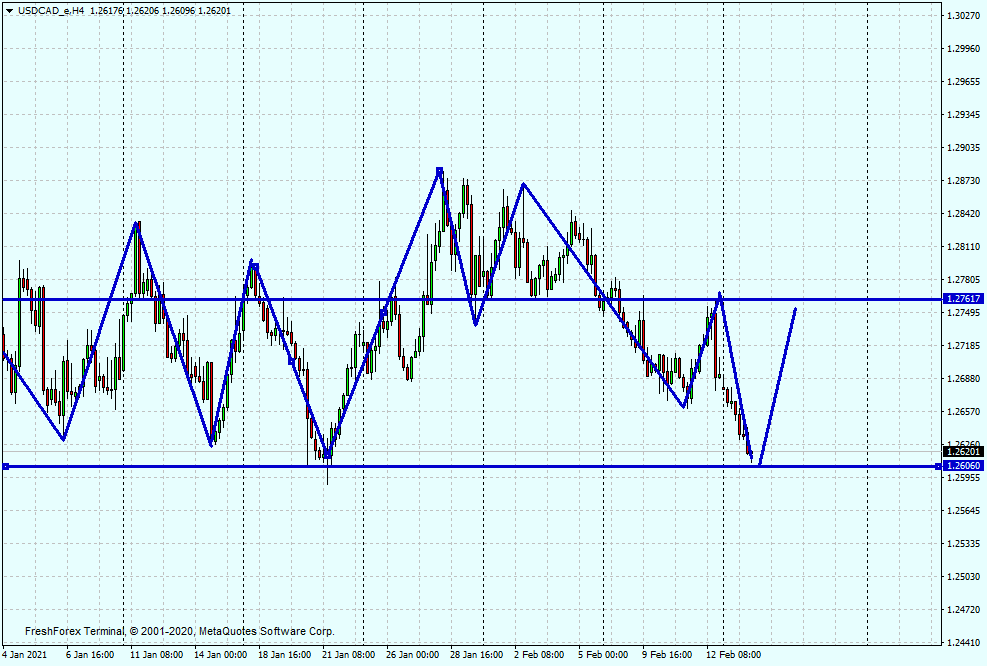Click the 5 Feb 00:00 time label
Screen dimensions: 987x666
(x=603, y=655)
